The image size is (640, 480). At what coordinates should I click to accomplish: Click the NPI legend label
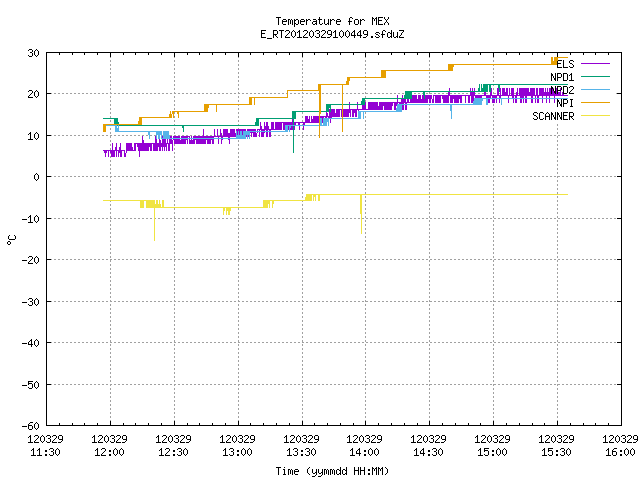point(565,103)
